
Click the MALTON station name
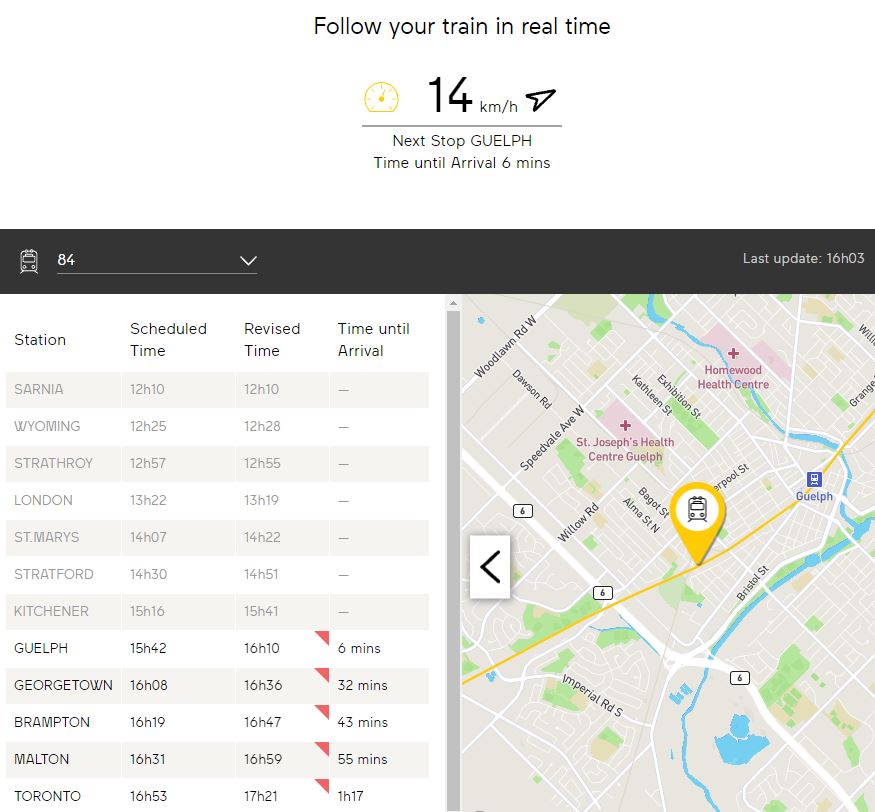(42, 759)
